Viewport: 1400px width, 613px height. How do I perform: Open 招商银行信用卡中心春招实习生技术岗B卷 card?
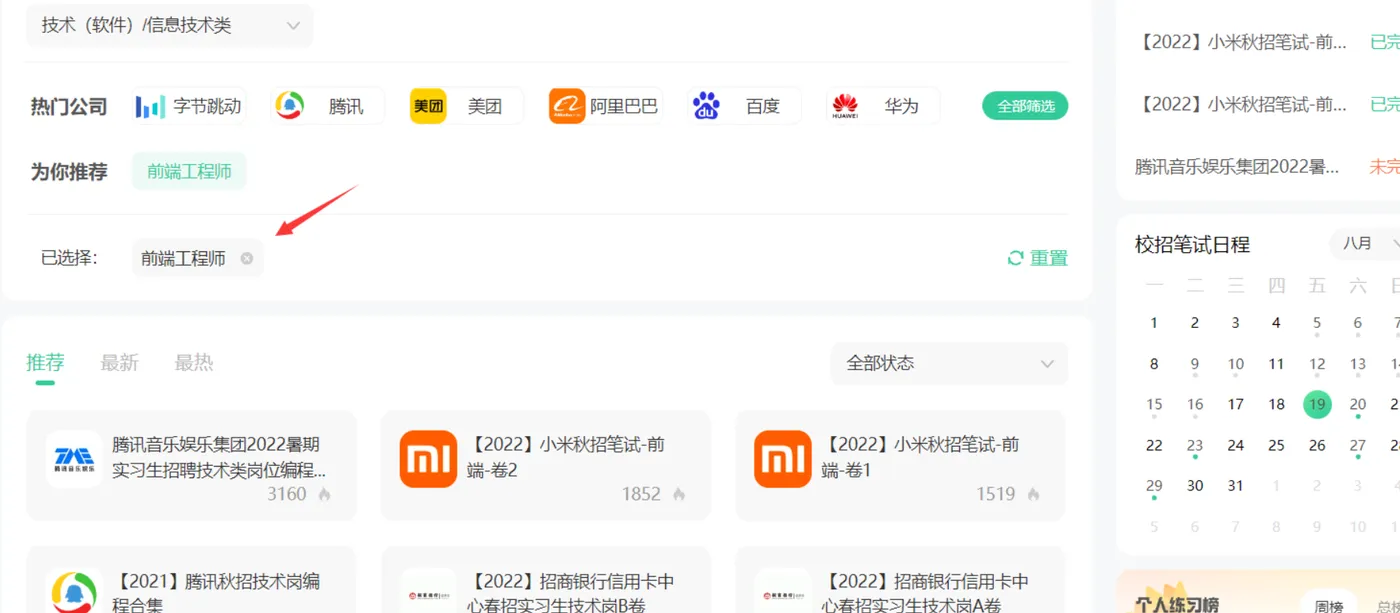pyautogui.click(x=546, y=580)
